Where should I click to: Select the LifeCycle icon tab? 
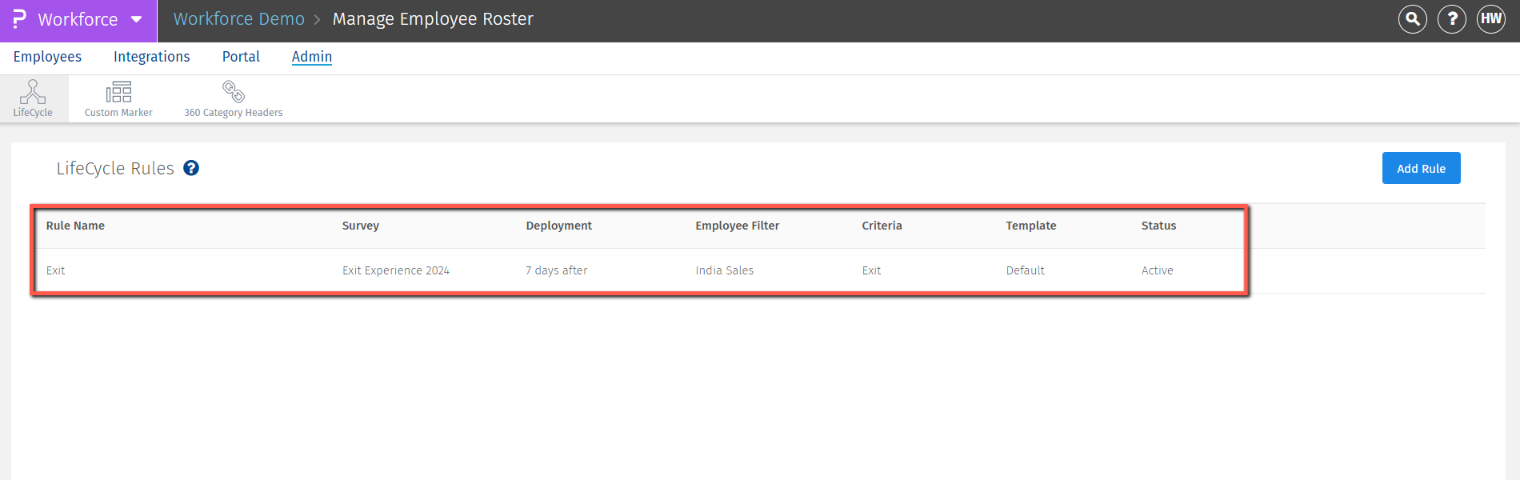(33, 99)
